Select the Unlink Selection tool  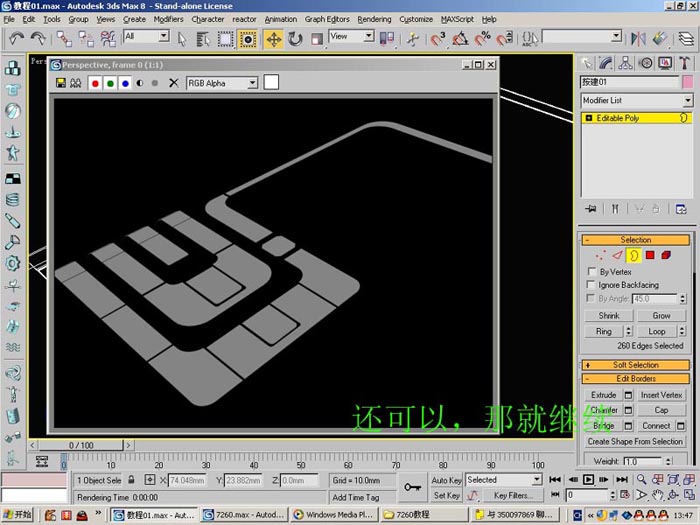pyautogui.click(x=86, y=38)
